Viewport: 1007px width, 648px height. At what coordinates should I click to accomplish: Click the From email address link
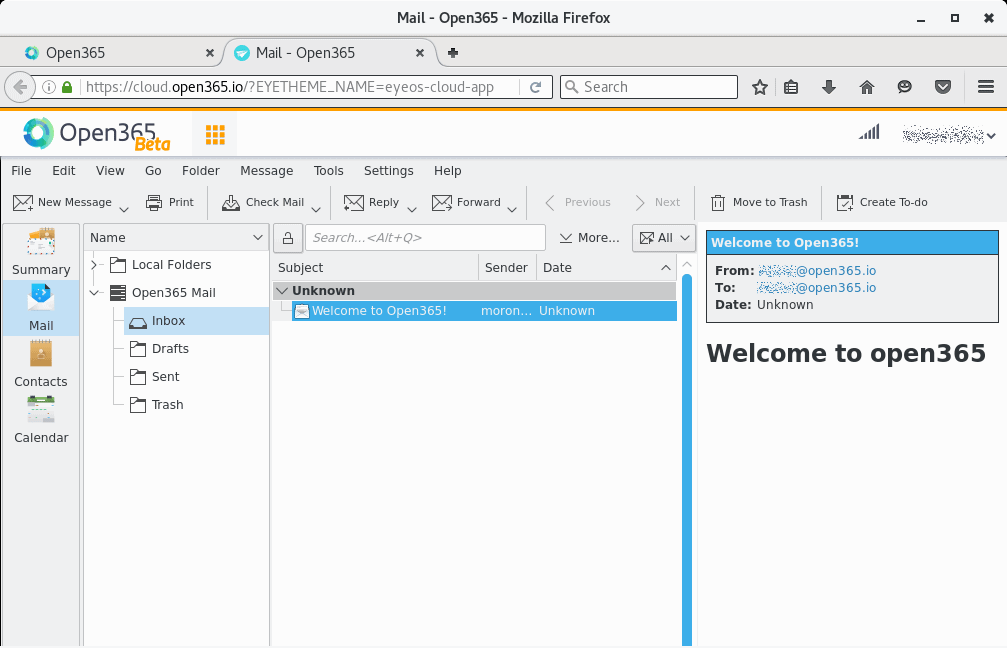tap(817, 271)
